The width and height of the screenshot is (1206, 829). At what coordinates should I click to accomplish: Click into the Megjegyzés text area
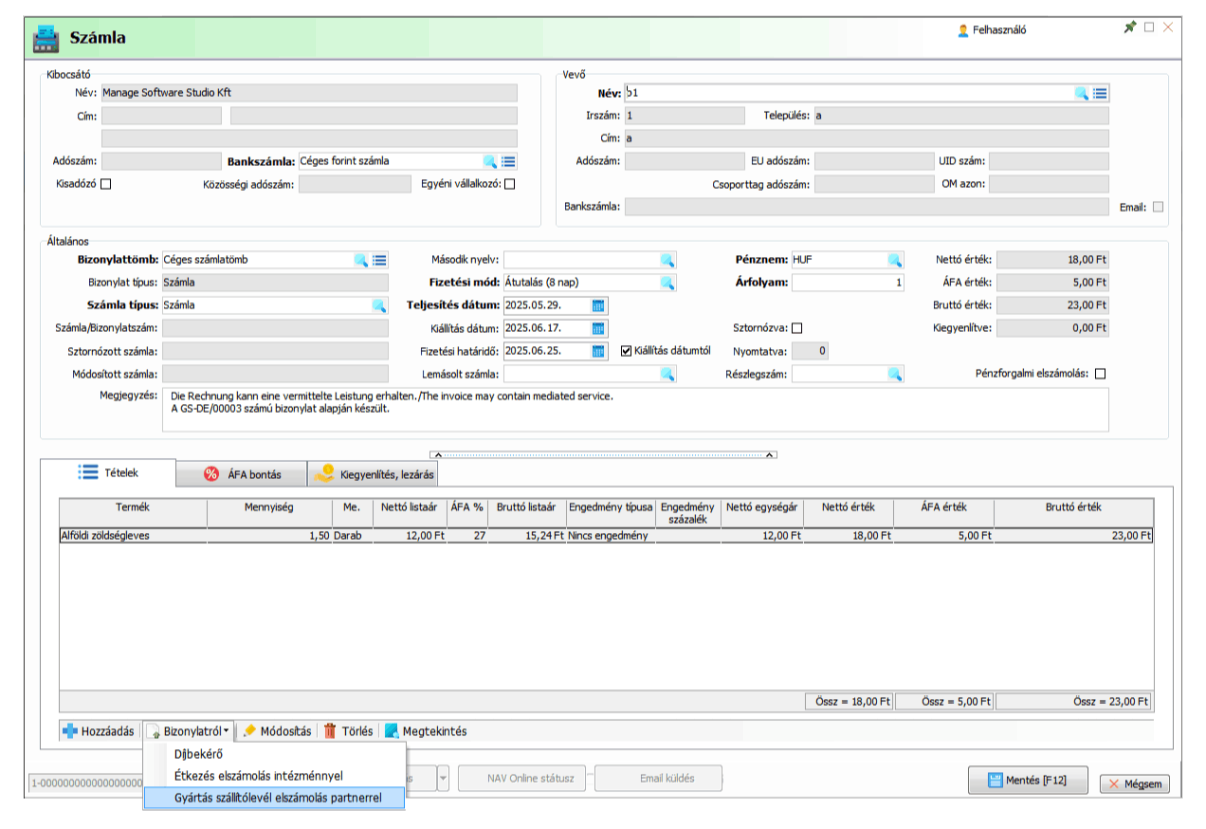coord(634,409)
